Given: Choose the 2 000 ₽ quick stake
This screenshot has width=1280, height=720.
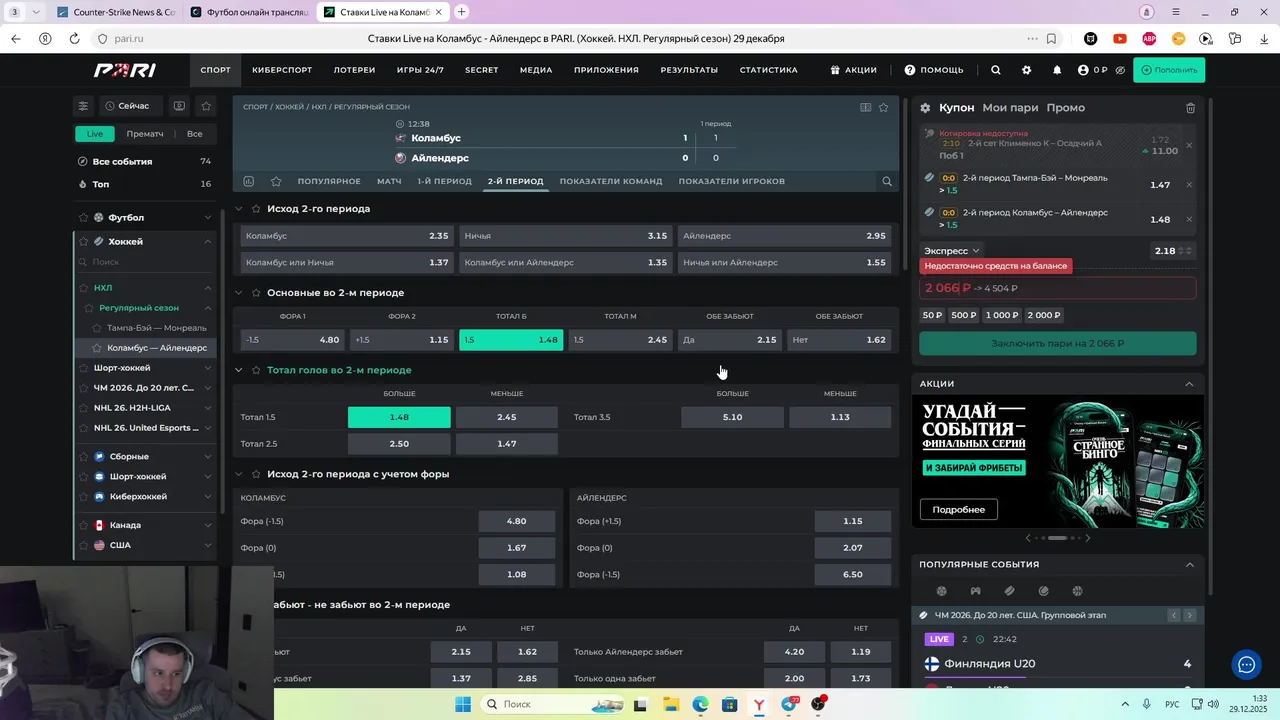Looking at the screenshot, I should click(1044, 315).
